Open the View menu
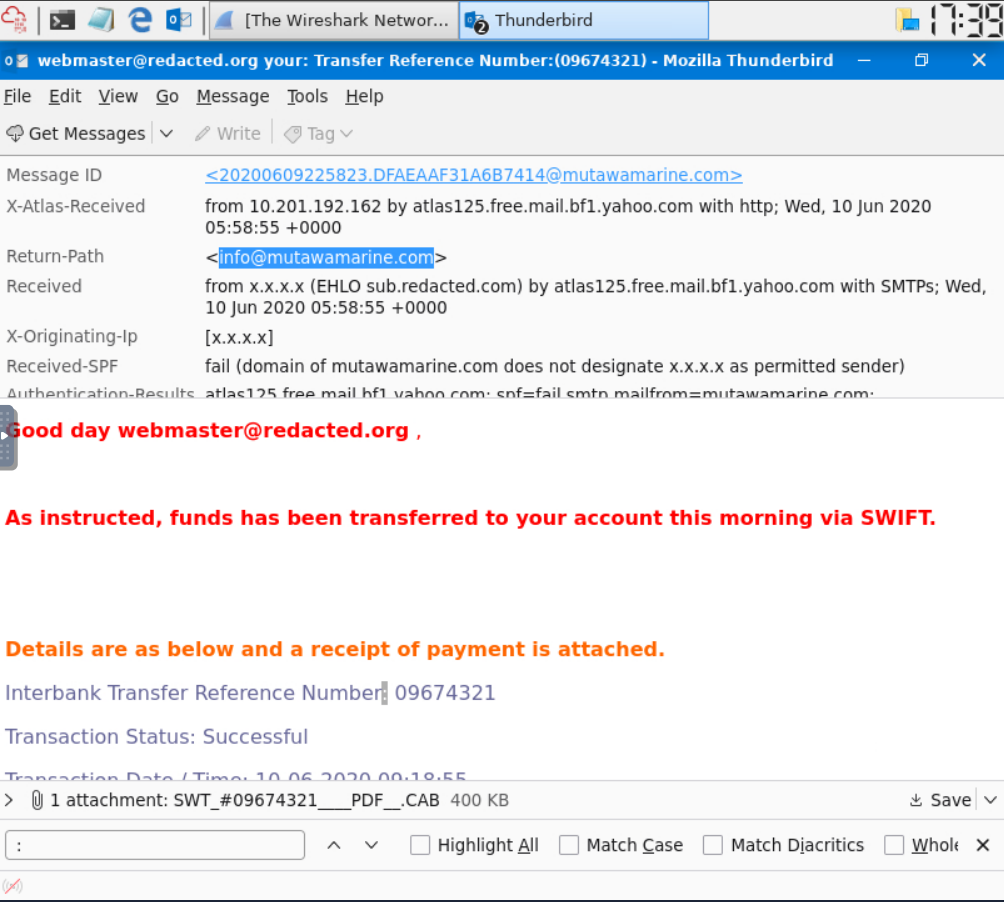The height and width of the screenshot is (902, 1004). click(118, 97)
